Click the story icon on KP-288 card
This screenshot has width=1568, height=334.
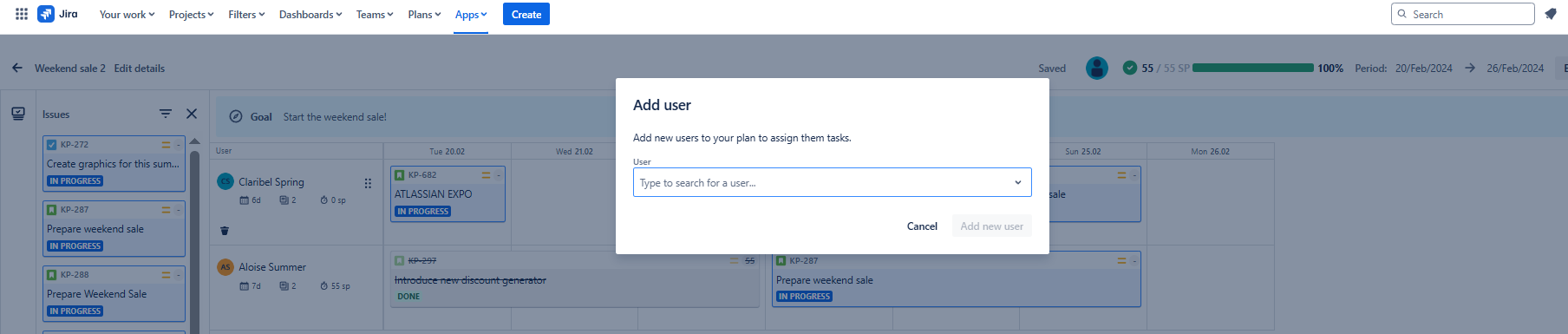coord(52,275)
